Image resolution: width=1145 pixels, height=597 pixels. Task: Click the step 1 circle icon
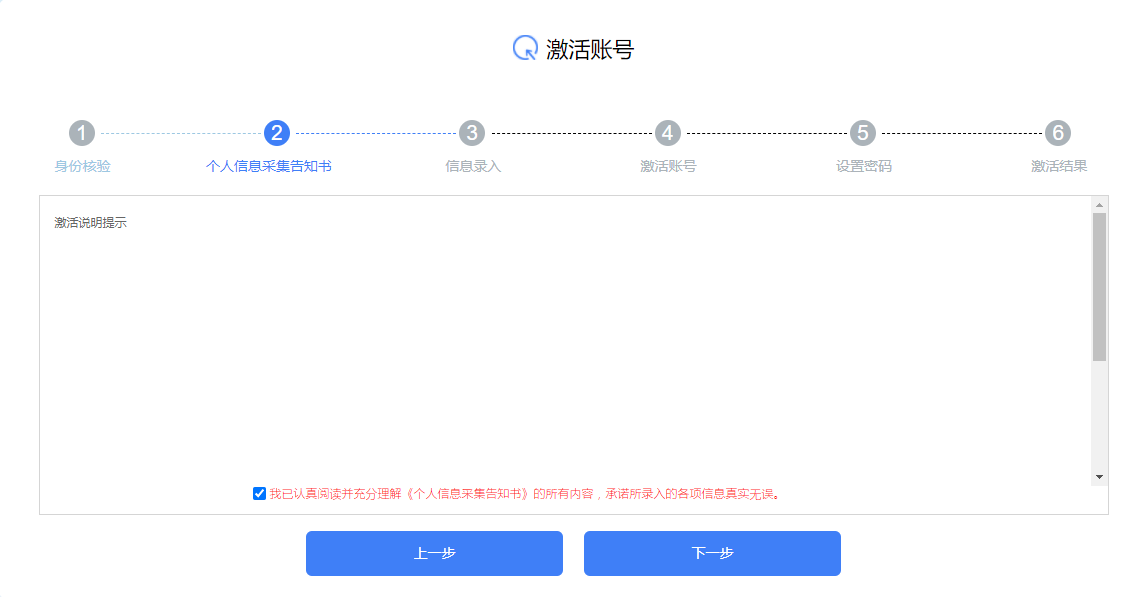pyautogui.click(x=82, y=133)
